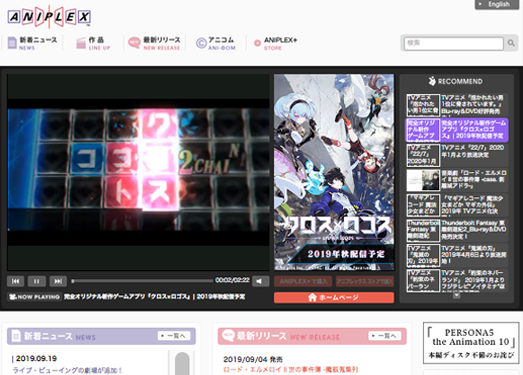The height and width of the screenshot is (375, 523).
Task: Click the magnifier search icon
Action: pos(511,43)
